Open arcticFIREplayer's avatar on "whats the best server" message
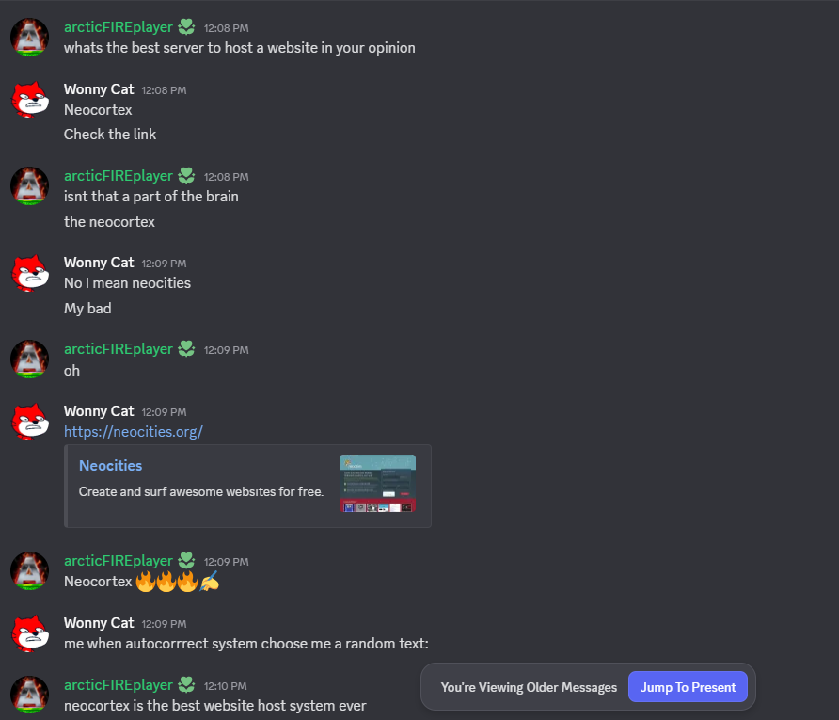839x720 pixels. [x=30, y=37]
